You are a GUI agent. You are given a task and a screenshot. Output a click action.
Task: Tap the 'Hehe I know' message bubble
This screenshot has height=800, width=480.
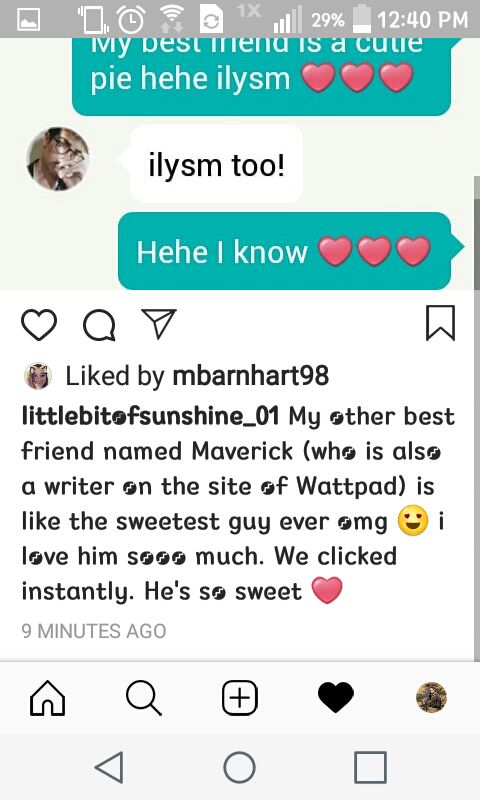(285, 252)
